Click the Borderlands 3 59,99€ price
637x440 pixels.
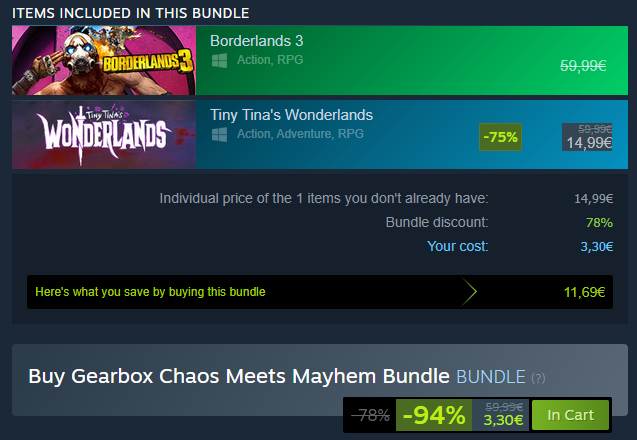tap(583, 65)
